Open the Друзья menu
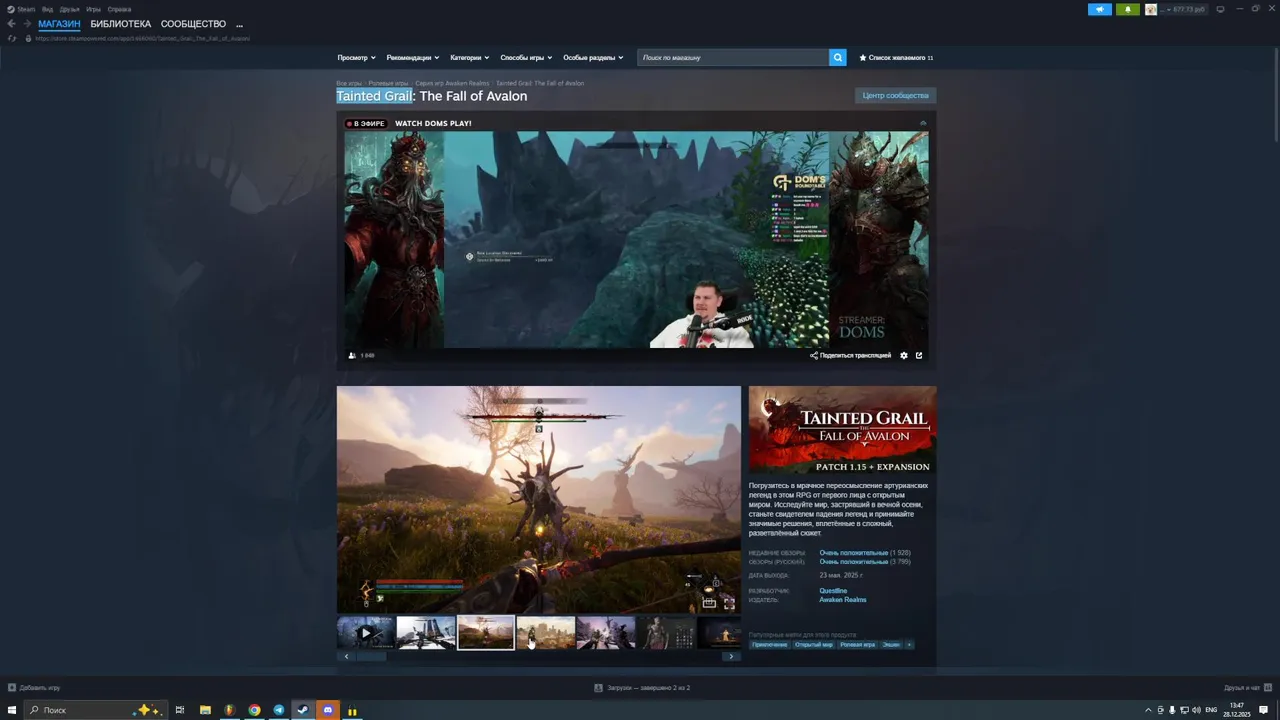The height and width of the screenshot is (720, 1280). [69, 9]
